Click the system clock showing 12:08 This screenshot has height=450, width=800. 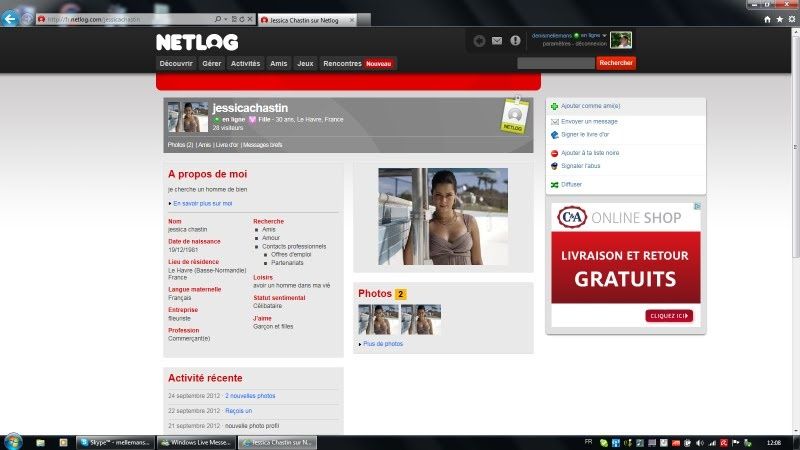pos(773,443)
